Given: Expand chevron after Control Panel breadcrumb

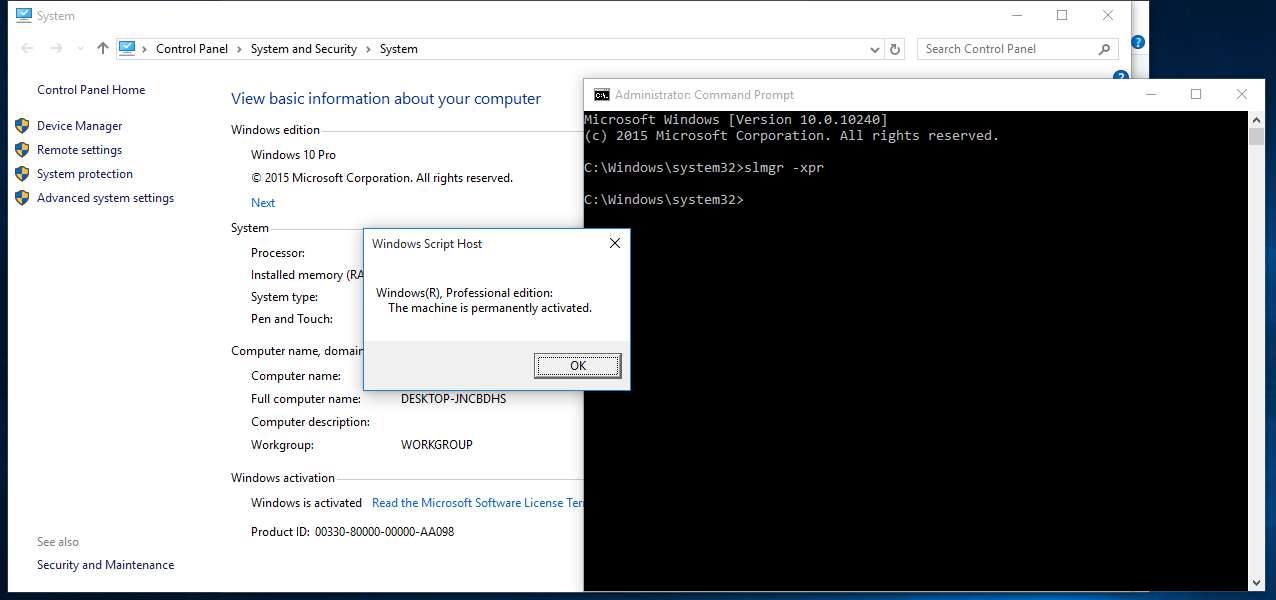Looking at the screenshot, I should click(x=240, y=49).
